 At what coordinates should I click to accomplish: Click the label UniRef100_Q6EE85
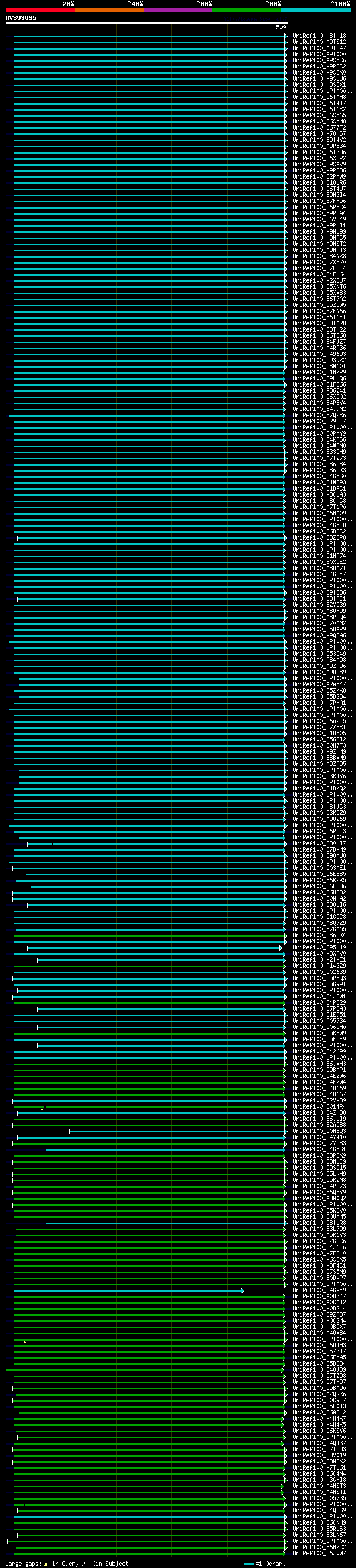point(319,874)
